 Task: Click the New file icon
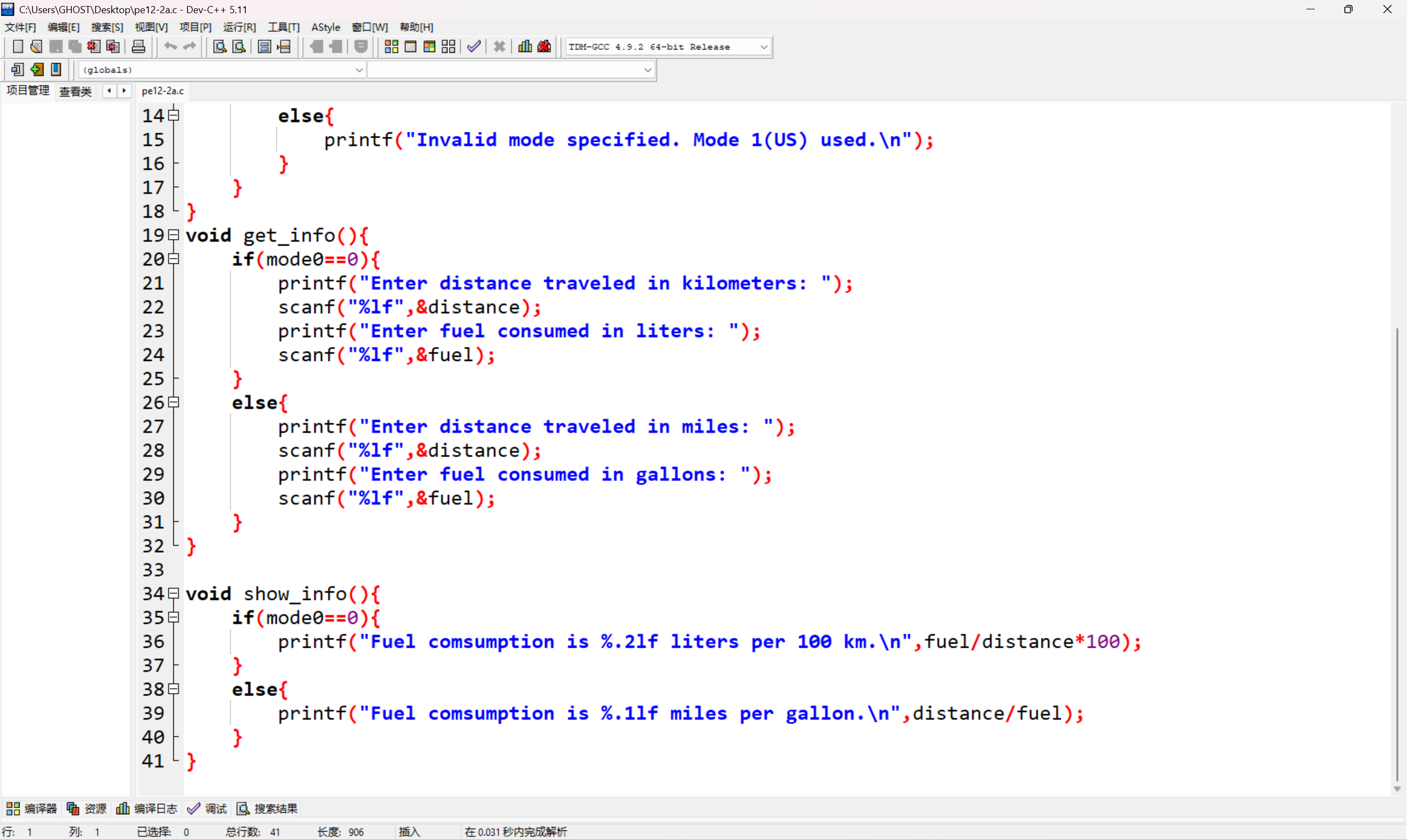coord(18,46)
